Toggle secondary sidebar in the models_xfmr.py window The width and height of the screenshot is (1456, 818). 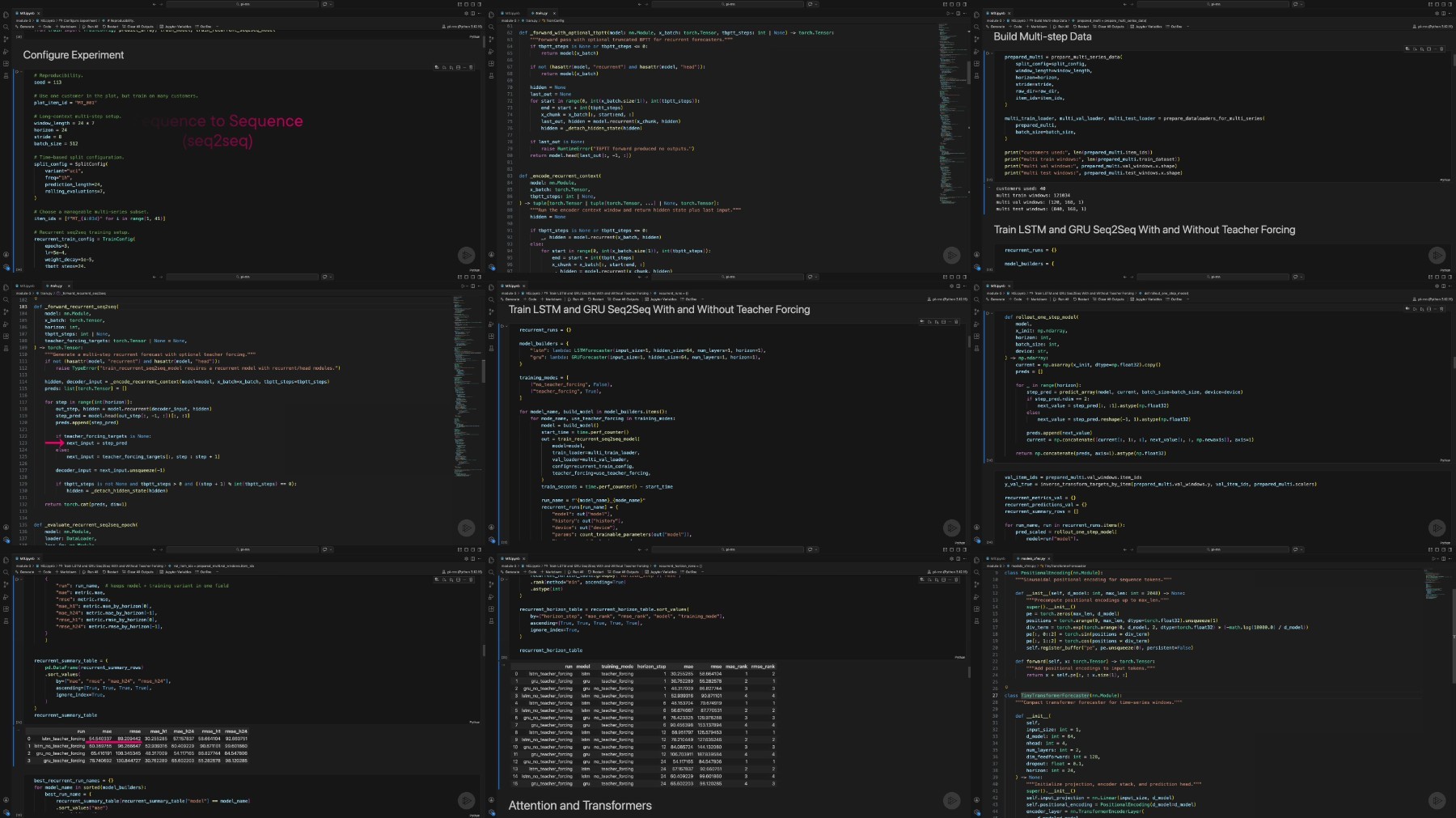tap(1442, 549)
